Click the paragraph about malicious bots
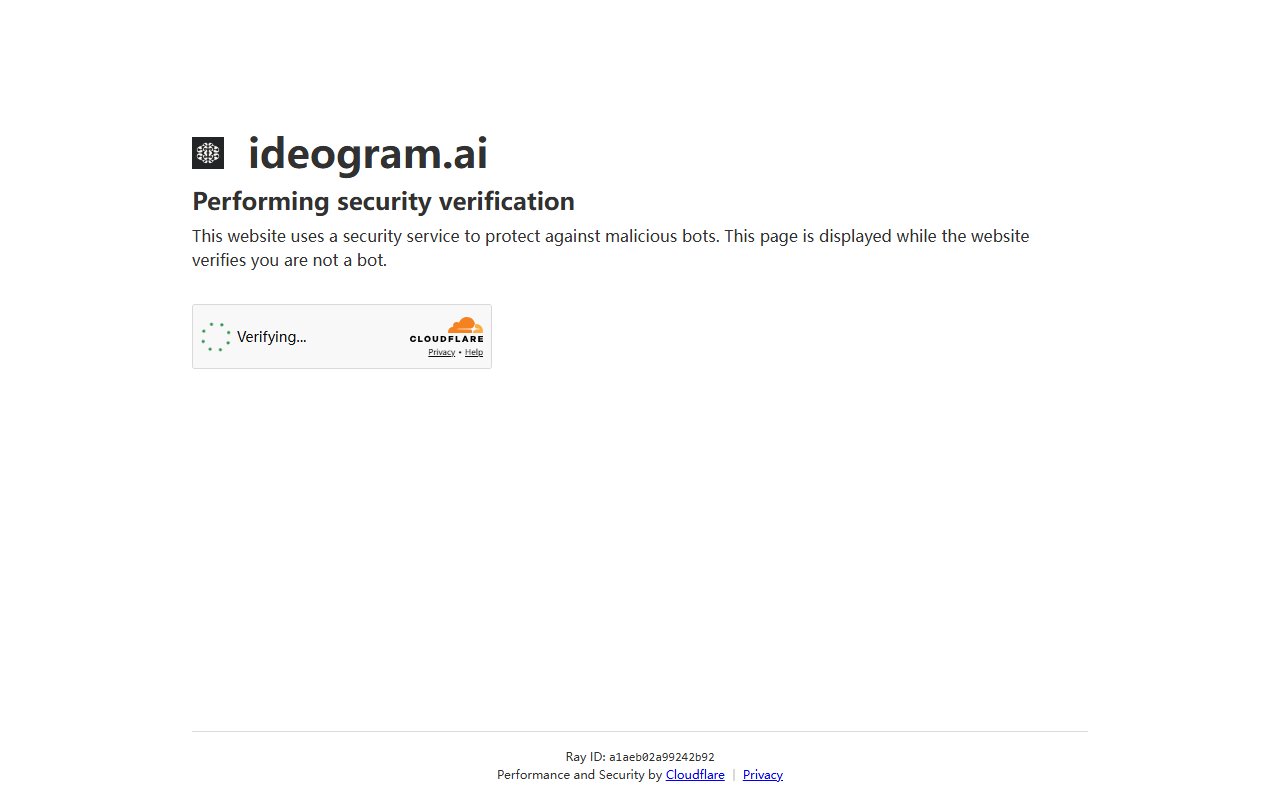The image size is (1280, 800). pyautogui.click(x=610, y=248)
